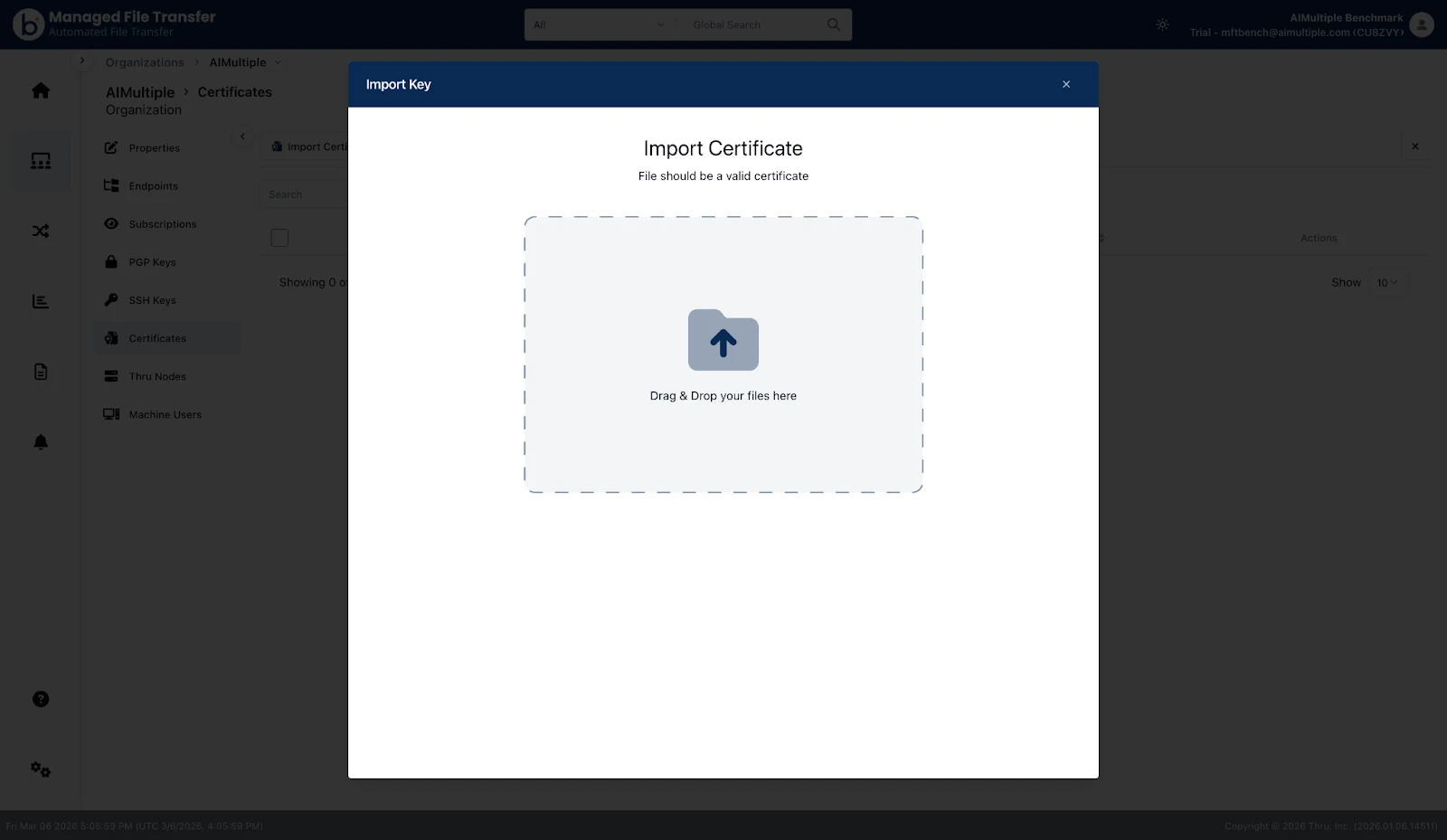Open the All search scope dropdown

pos(599,25)
